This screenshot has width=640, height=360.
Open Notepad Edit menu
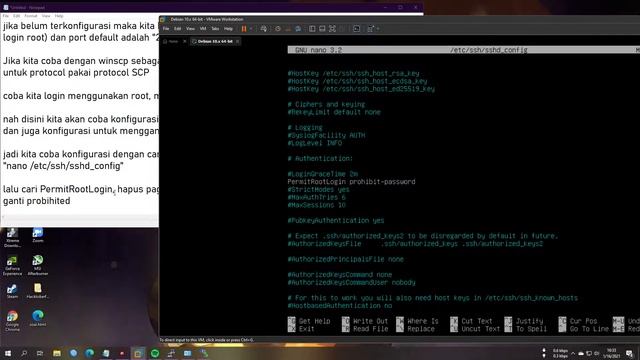click(x=16, y=16)
